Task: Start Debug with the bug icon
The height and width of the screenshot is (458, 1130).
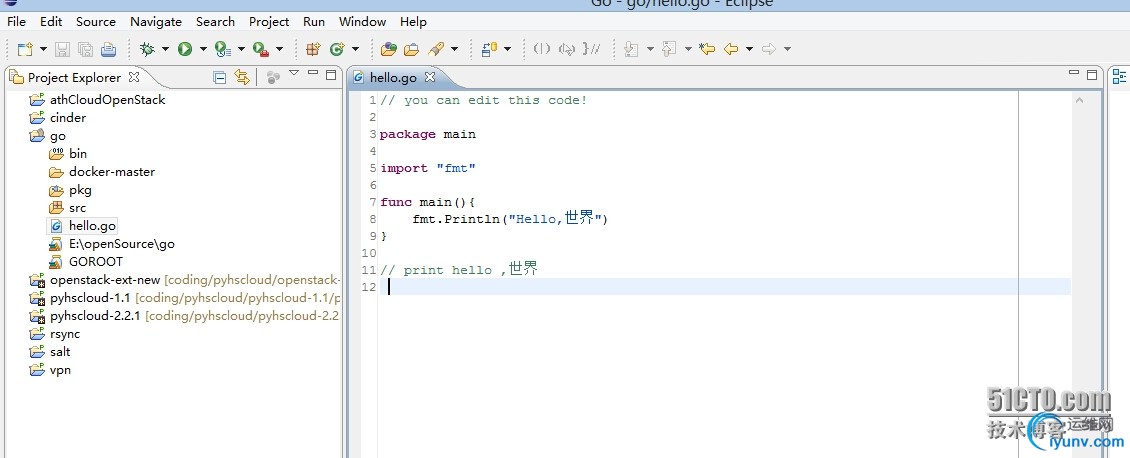Action: coord(147,49)
